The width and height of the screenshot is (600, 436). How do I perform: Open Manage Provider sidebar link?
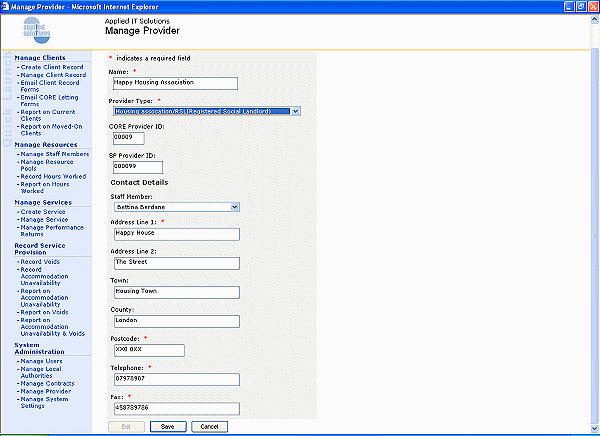point(46,391)
